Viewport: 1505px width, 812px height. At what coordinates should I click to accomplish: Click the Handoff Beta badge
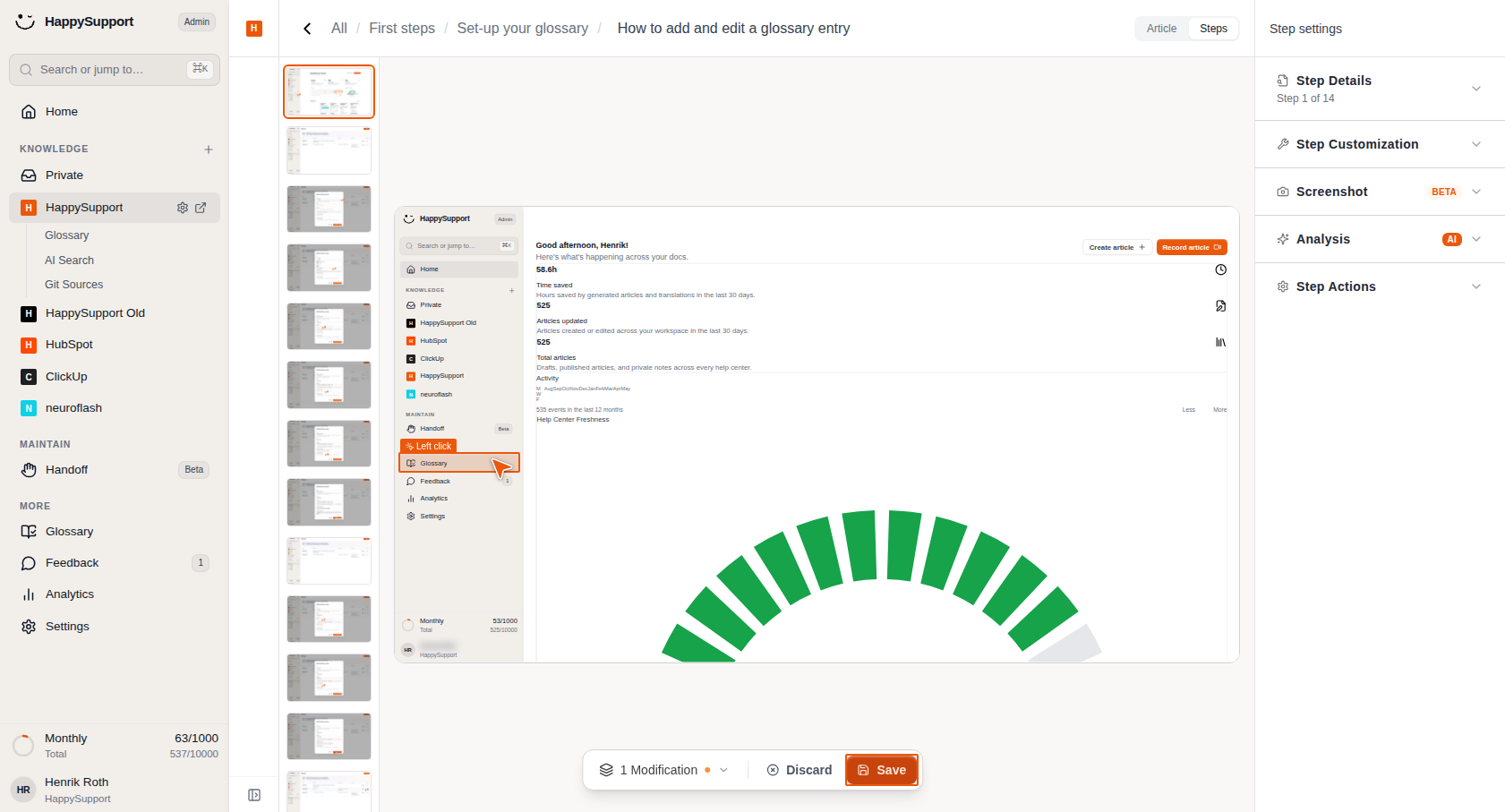click(194, 470)
